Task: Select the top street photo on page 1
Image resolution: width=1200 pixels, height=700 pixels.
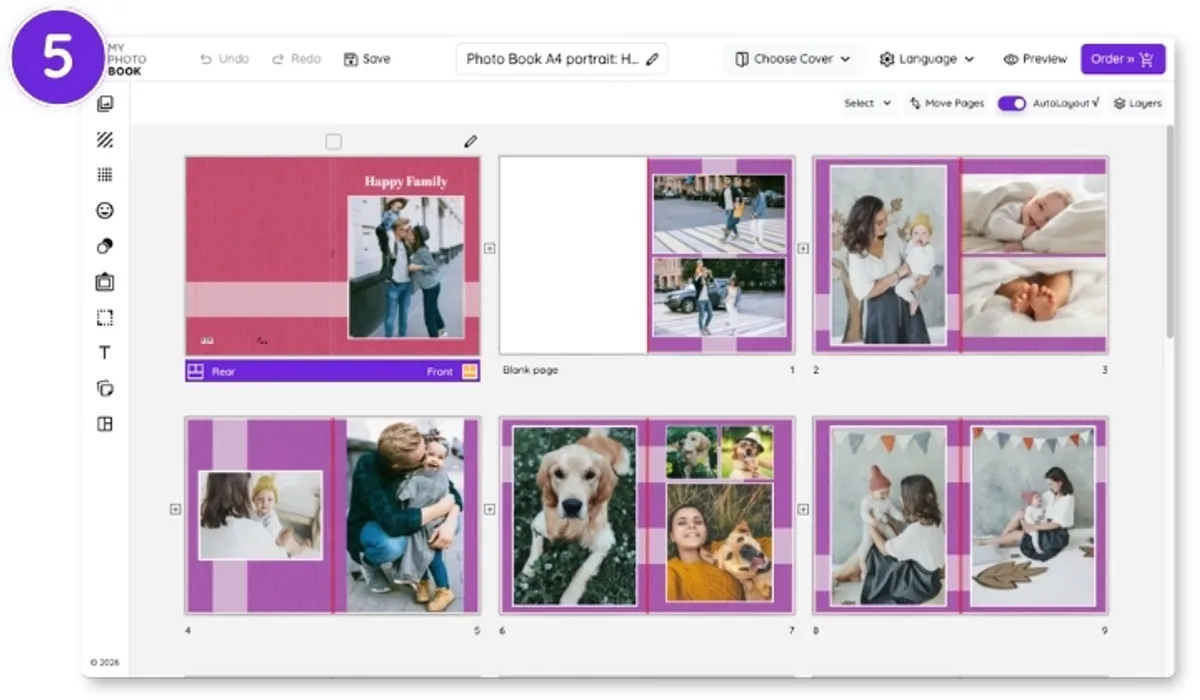Action: click(x=719, y=214)
